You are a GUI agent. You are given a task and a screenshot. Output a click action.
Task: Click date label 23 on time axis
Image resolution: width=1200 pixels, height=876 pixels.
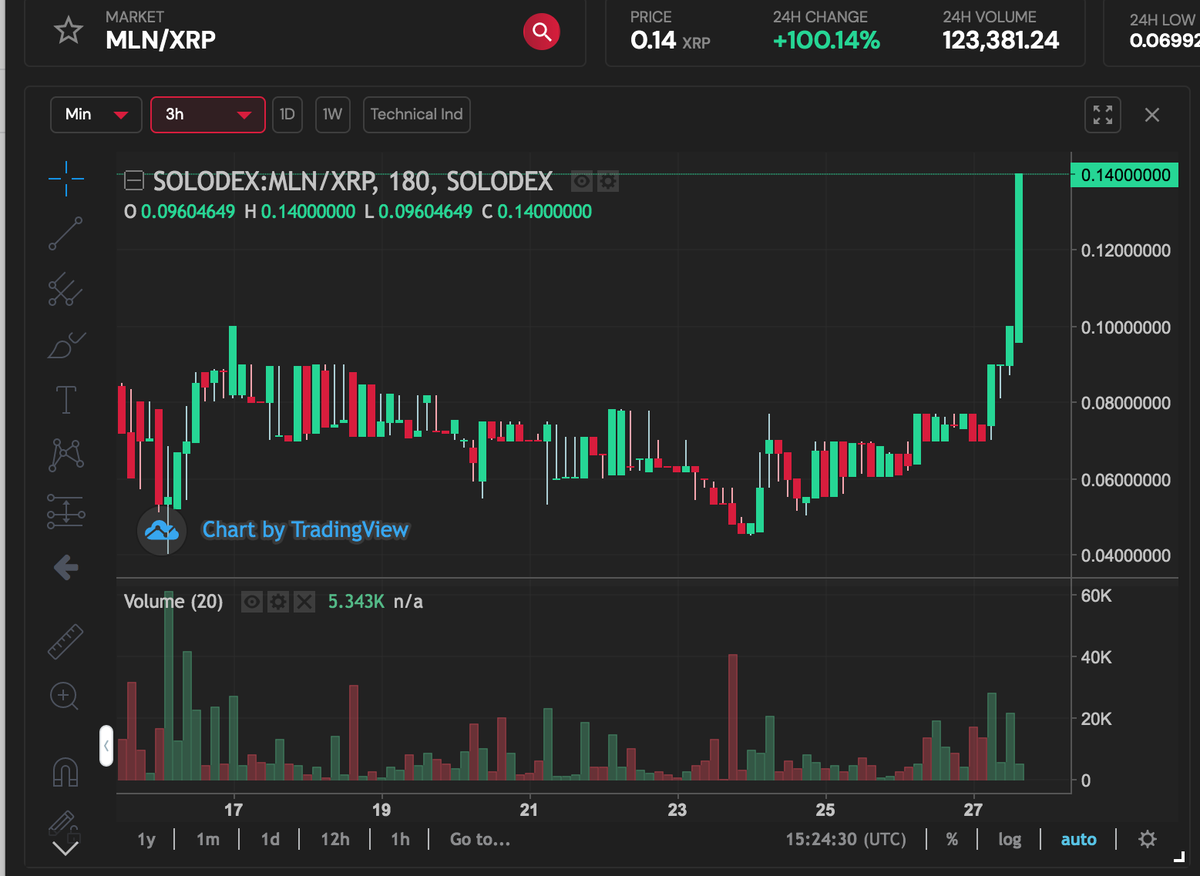677,810
